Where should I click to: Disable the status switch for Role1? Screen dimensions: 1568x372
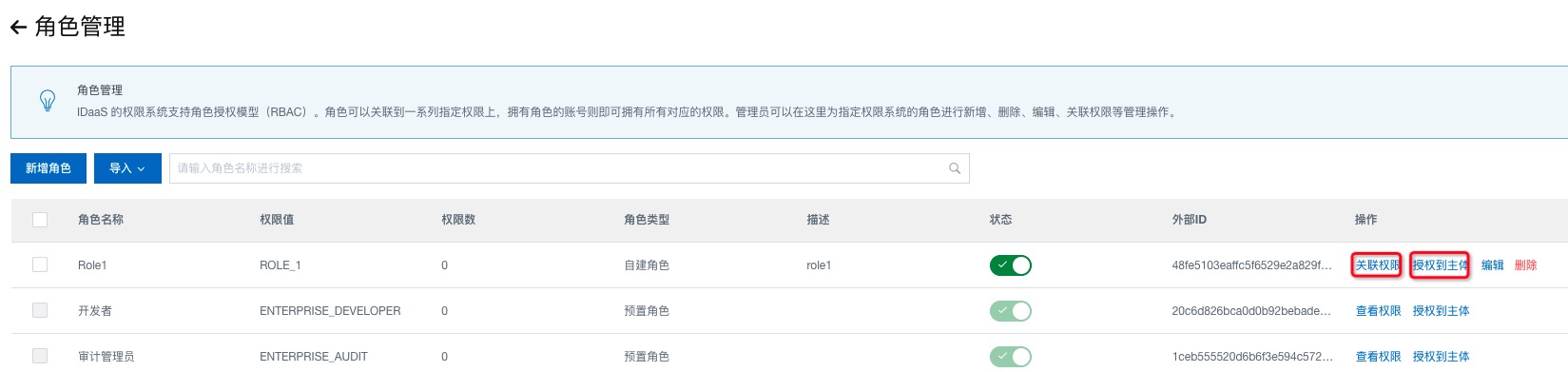(1011, 265)
